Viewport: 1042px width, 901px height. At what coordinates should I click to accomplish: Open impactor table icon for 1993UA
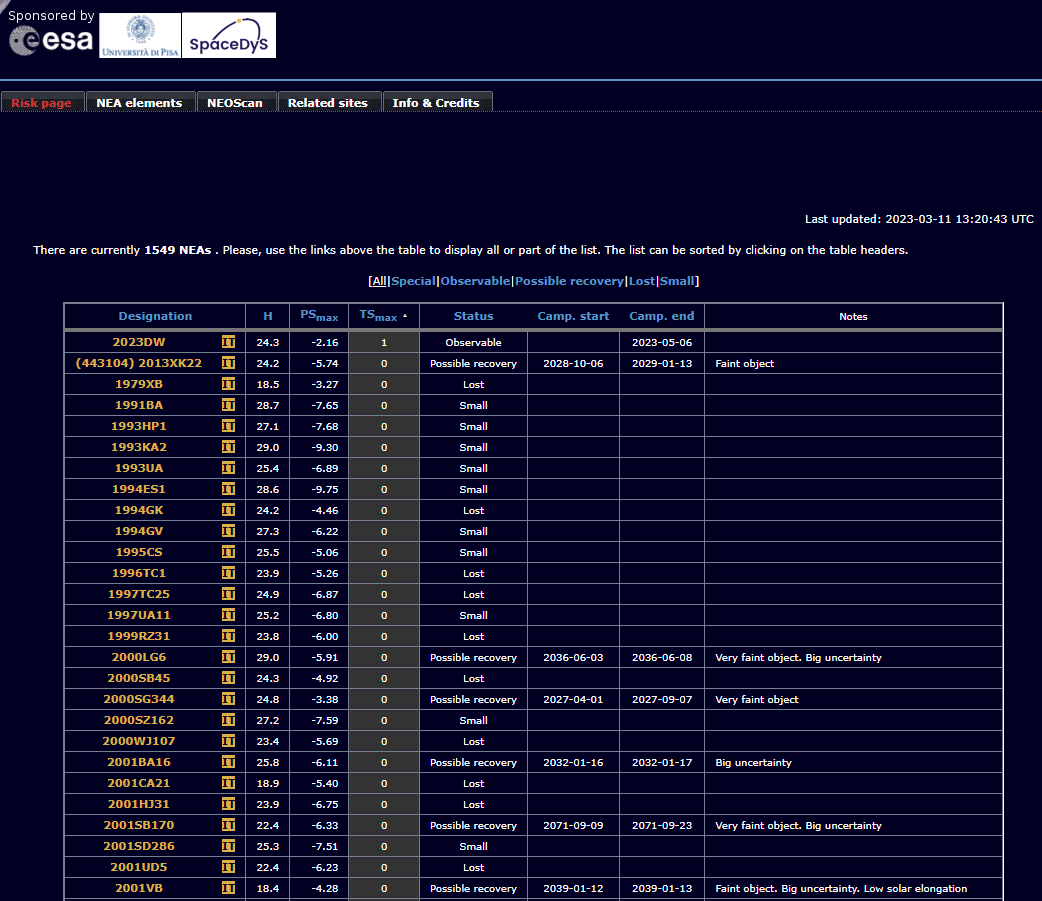click(229, 468)
